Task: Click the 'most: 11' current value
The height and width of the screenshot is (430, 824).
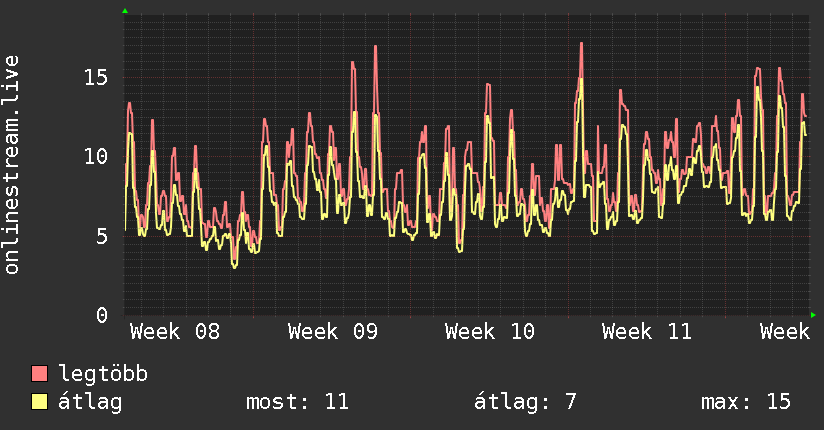Action: pyautogui.click(x=297, y=402)
